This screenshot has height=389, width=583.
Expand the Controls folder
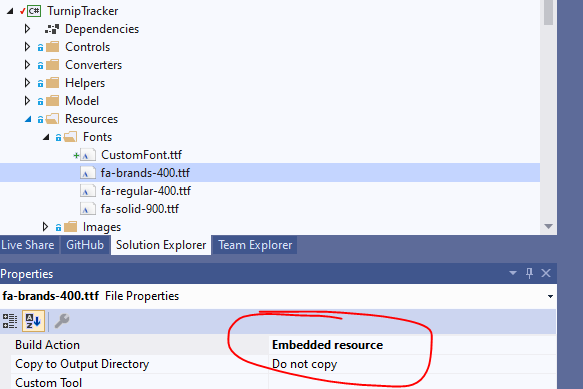tap(27, 46)
